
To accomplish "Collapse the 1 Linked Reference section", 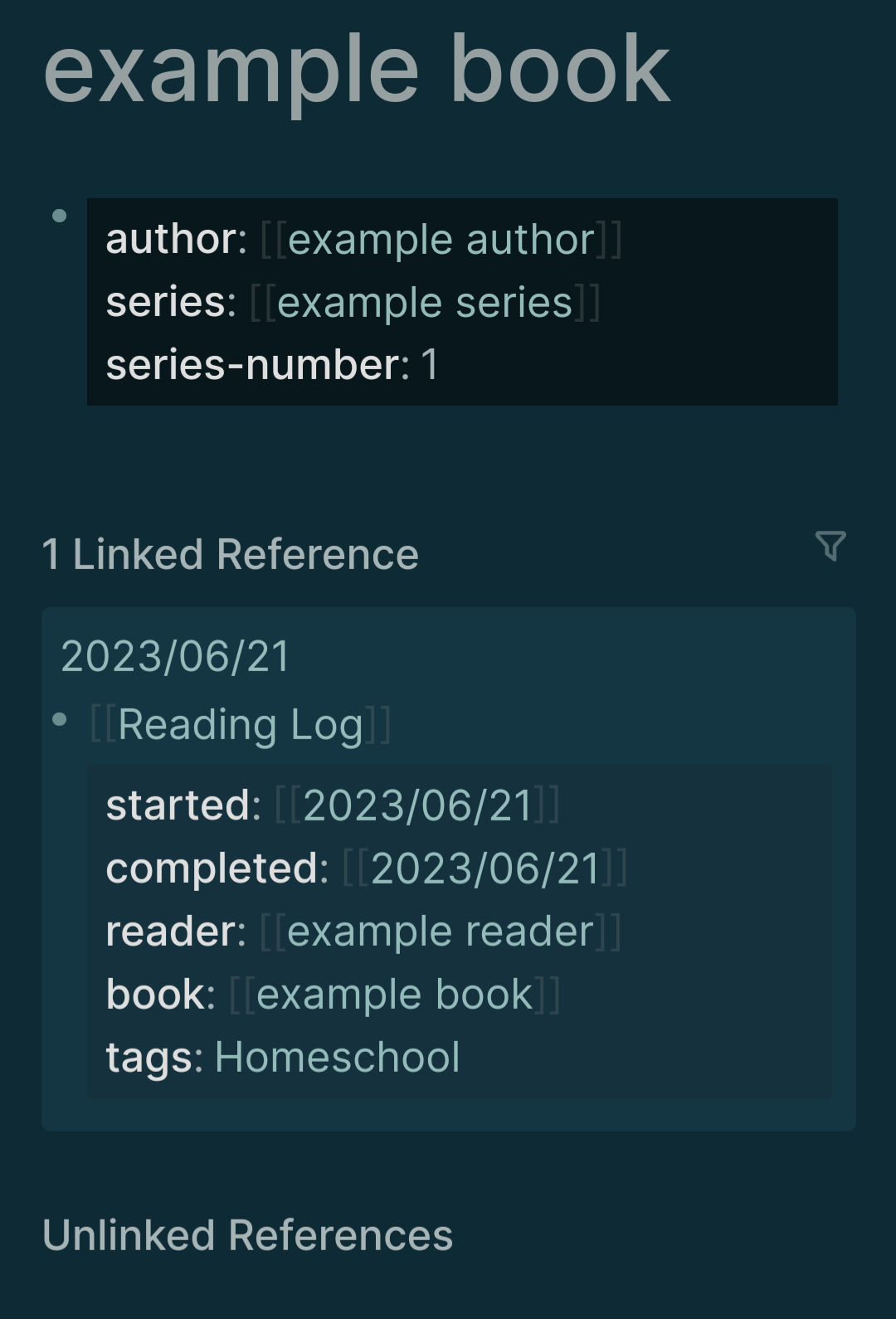I will coord(231,554).
